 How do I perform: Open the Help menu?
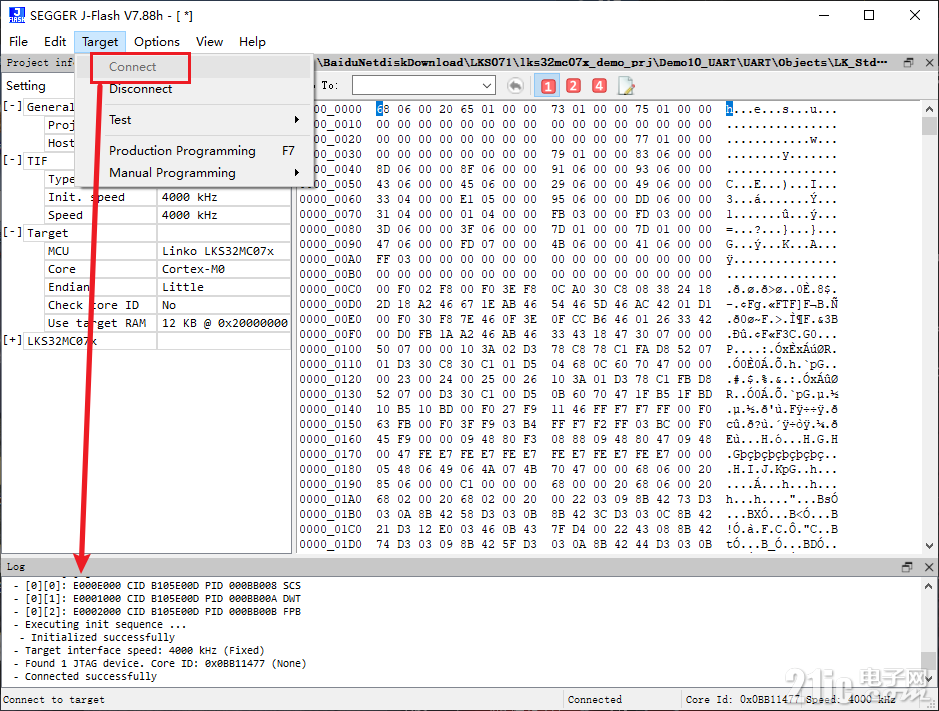(252, 41)
